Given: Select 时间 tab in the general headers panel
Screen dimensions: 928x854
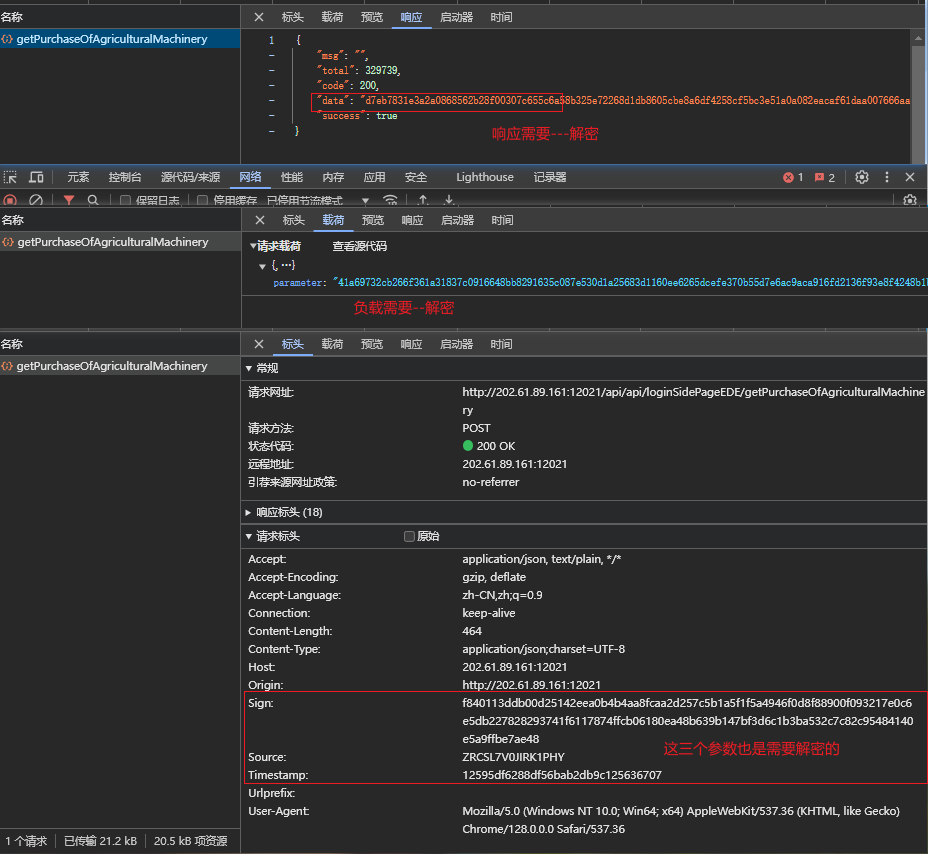Looking at the screenshot, I should (501, 344).
